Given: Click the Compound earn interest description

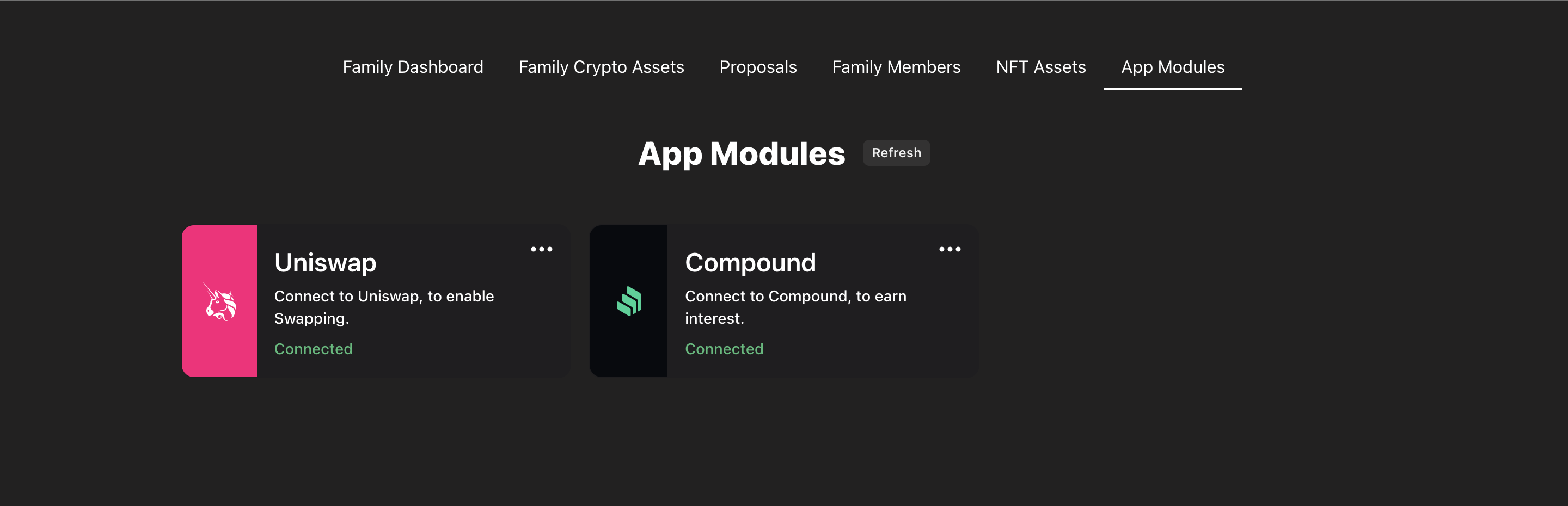Looking at the screenshot, I should pyautogui.click(x=795, y=307).
